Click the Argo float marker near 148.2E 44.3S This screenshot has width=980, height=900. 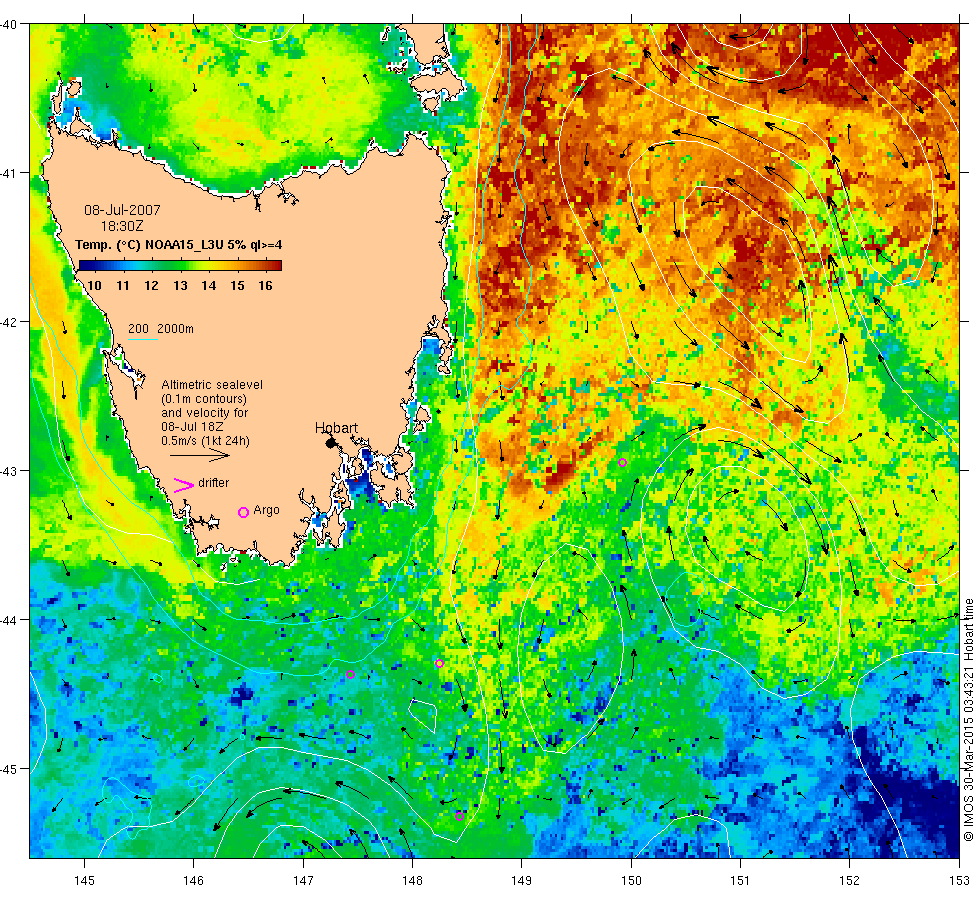coord(439,664)
